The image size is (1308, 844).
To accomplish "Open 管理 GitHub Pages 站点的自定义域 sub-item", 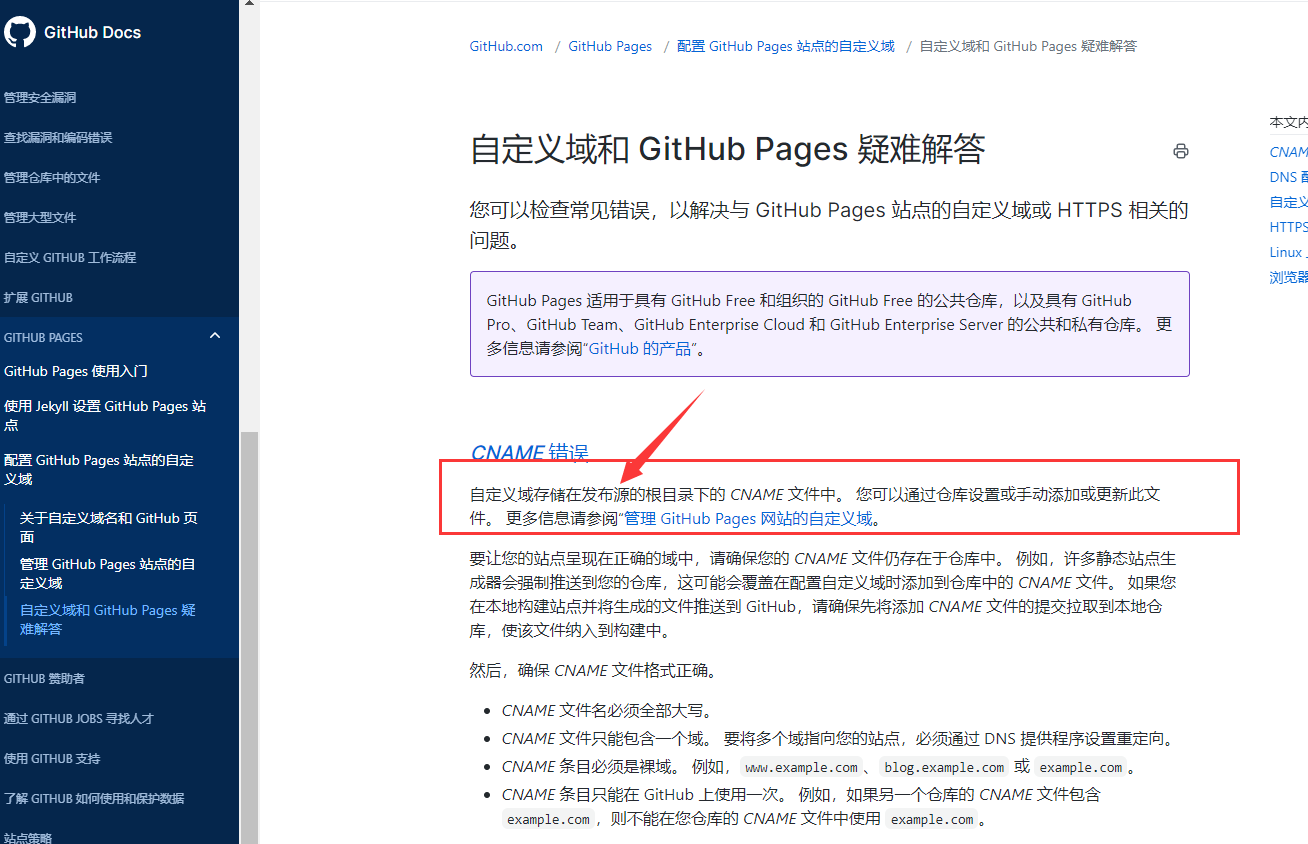I will tap(108, 574).
